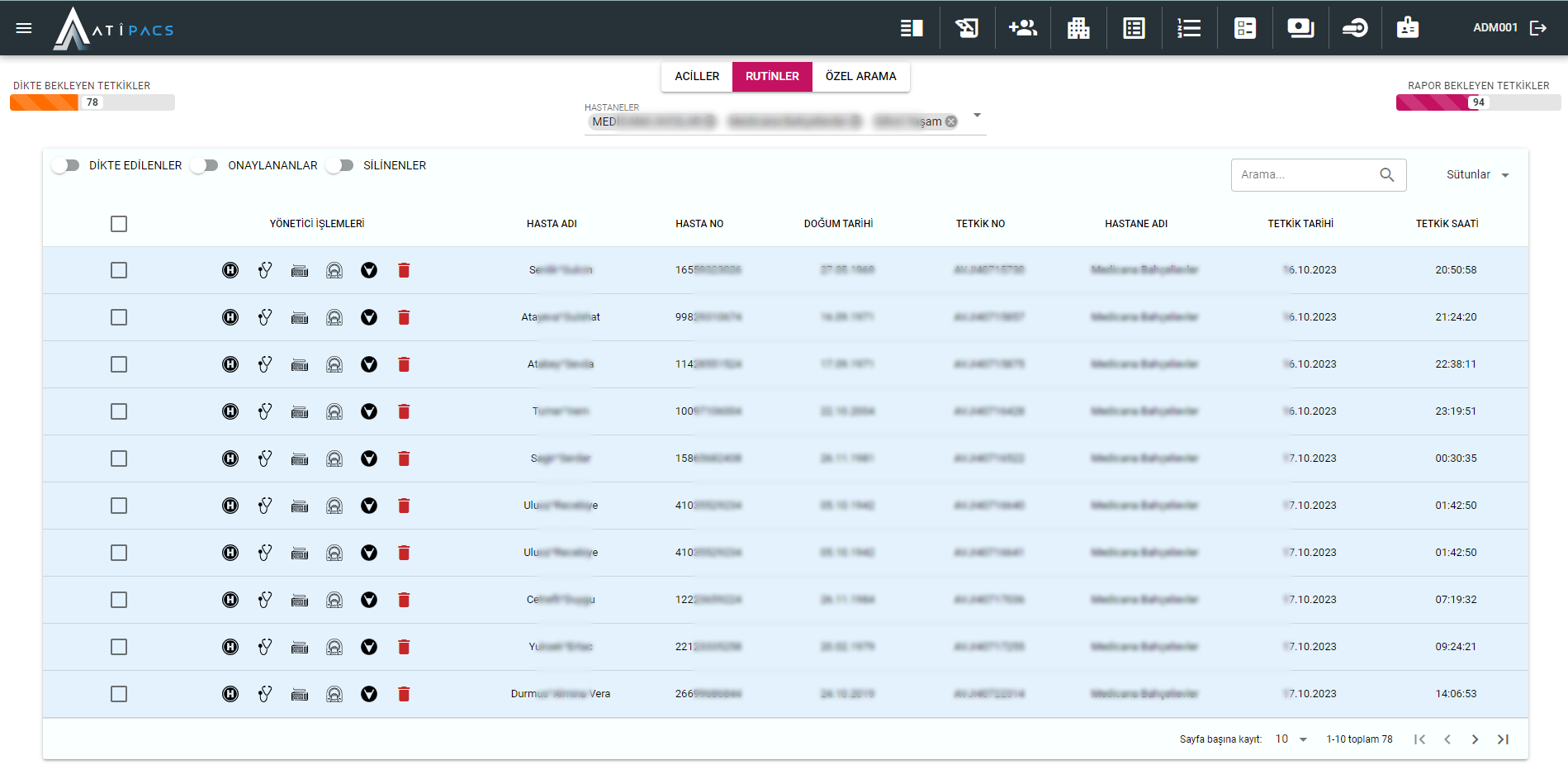Open the hamburger navigation menu

(x=24, y=28)
